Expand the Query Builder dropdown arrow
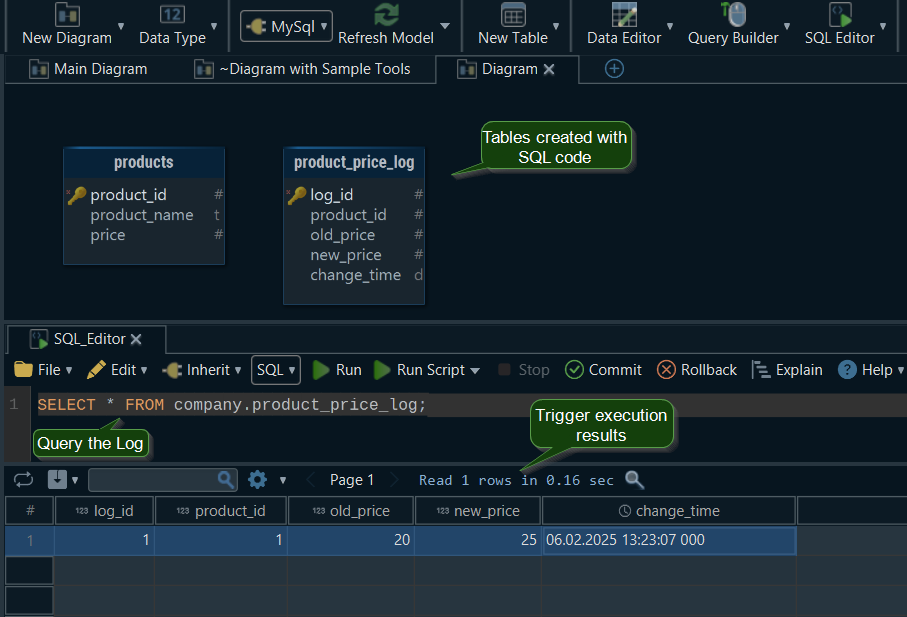This screenshot has height=617, width=907. click(x=787, y=26)
